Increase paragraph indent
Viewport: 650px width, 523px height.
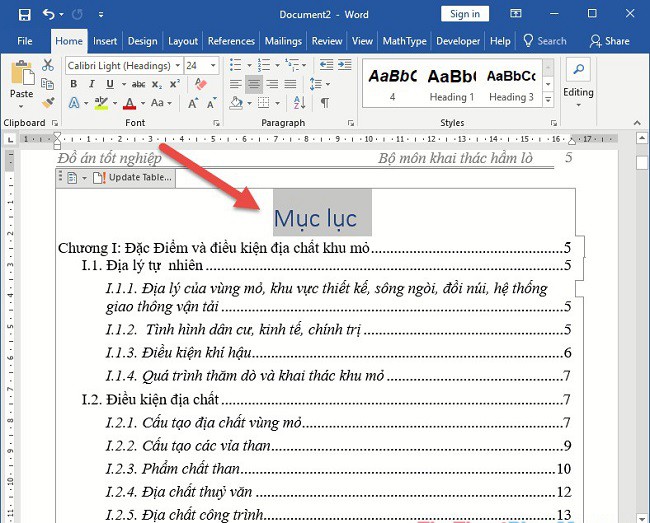[345, 65]
